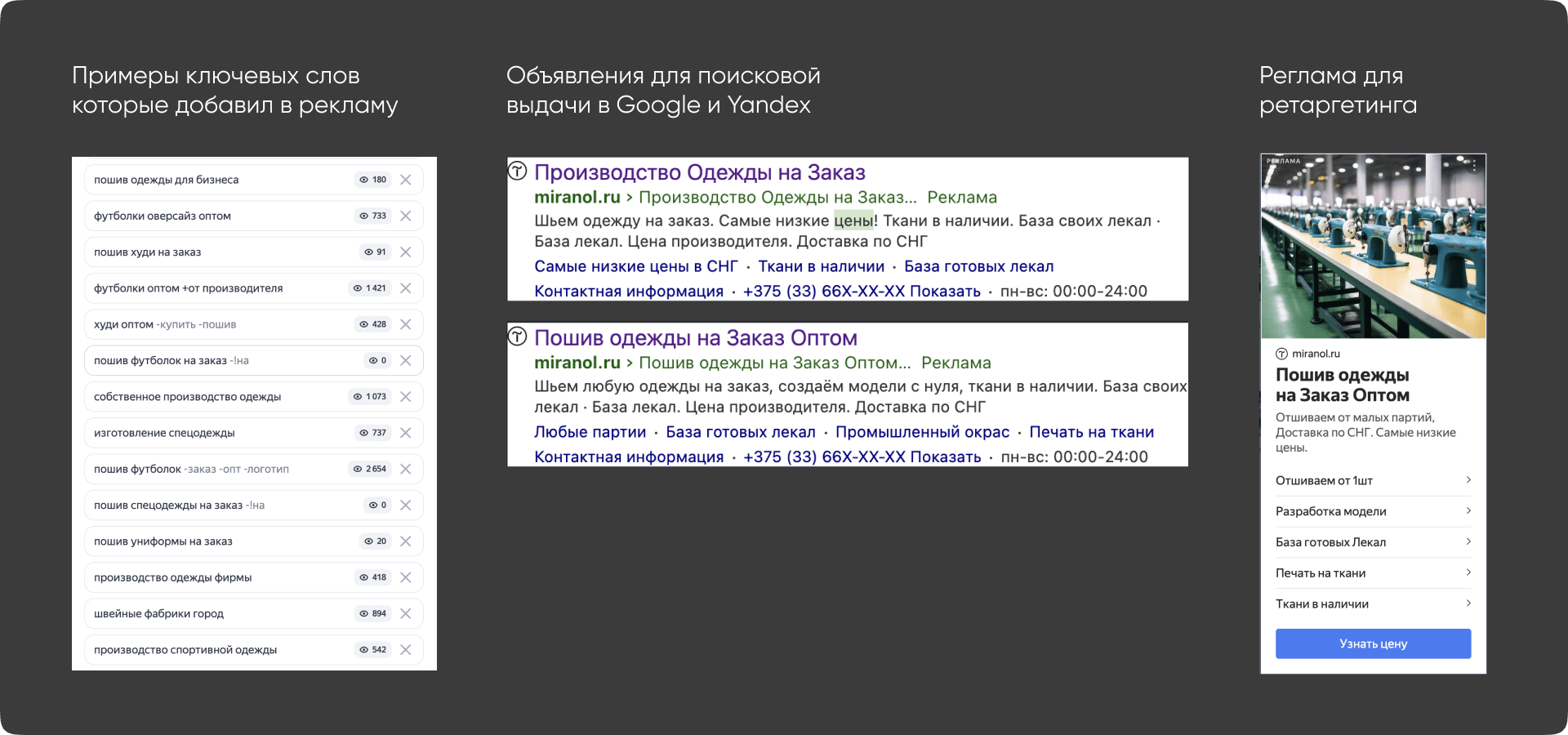Click views badge 180 for 'пошив одежды для бизнеса'
This screenshot has height=735, width=1568.
pos(372,180)
